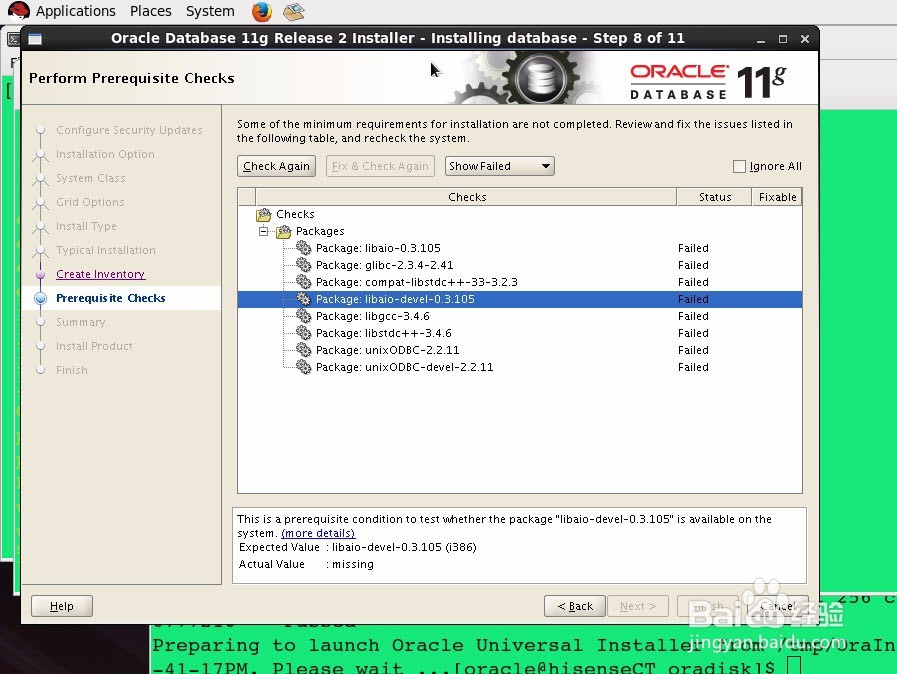The image size is (897, 674).
Task: Click the gear icon next to glibc-2.3.4-2.41
Action: click(x=304, y=265)
